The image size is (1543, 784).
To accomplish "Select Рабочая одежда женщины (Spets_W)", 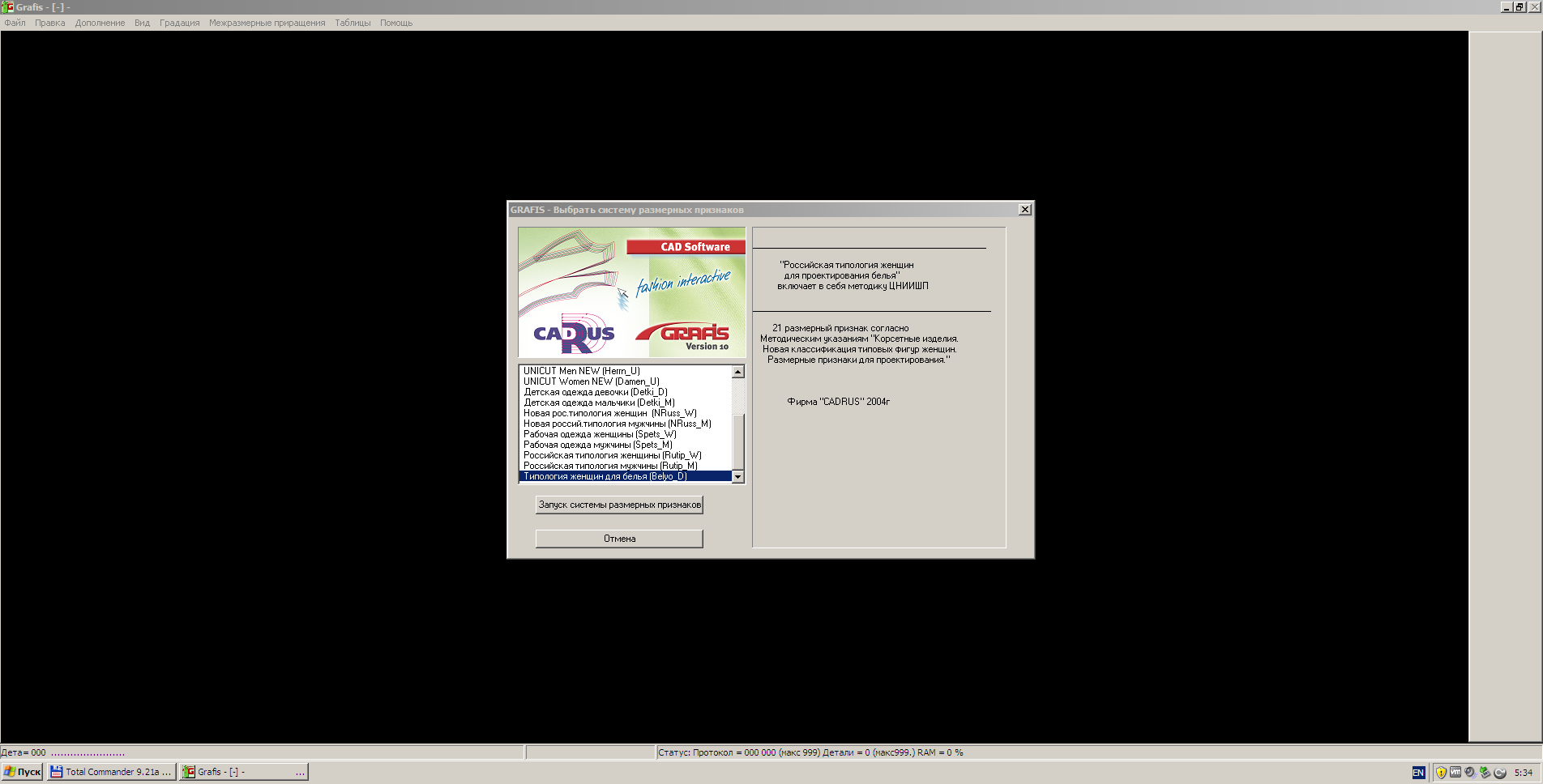I will click(626, 434).
